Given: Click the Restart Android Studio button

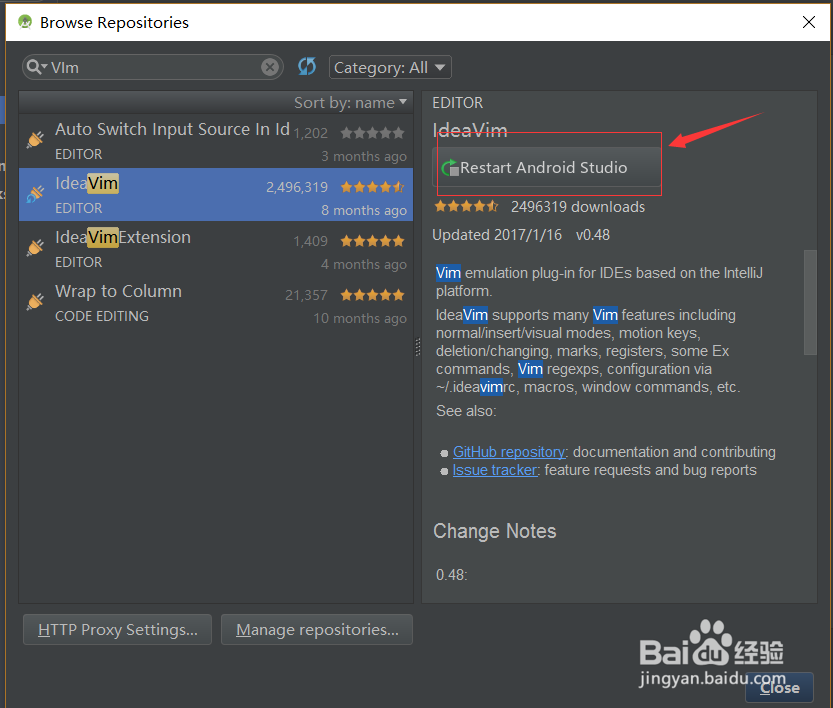Looking at the screenshot, I should pyautogui.click(x=547, y=167).
